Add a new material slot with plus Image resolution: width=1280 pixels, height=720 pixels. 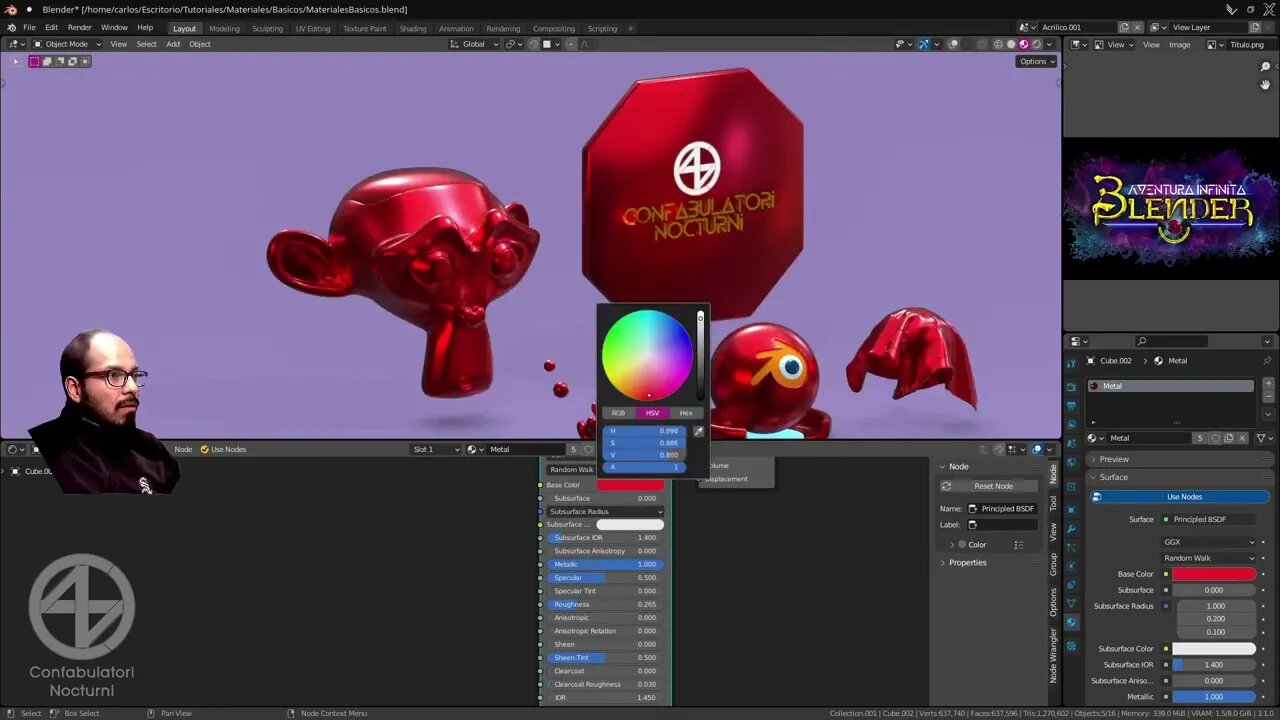1269,383
